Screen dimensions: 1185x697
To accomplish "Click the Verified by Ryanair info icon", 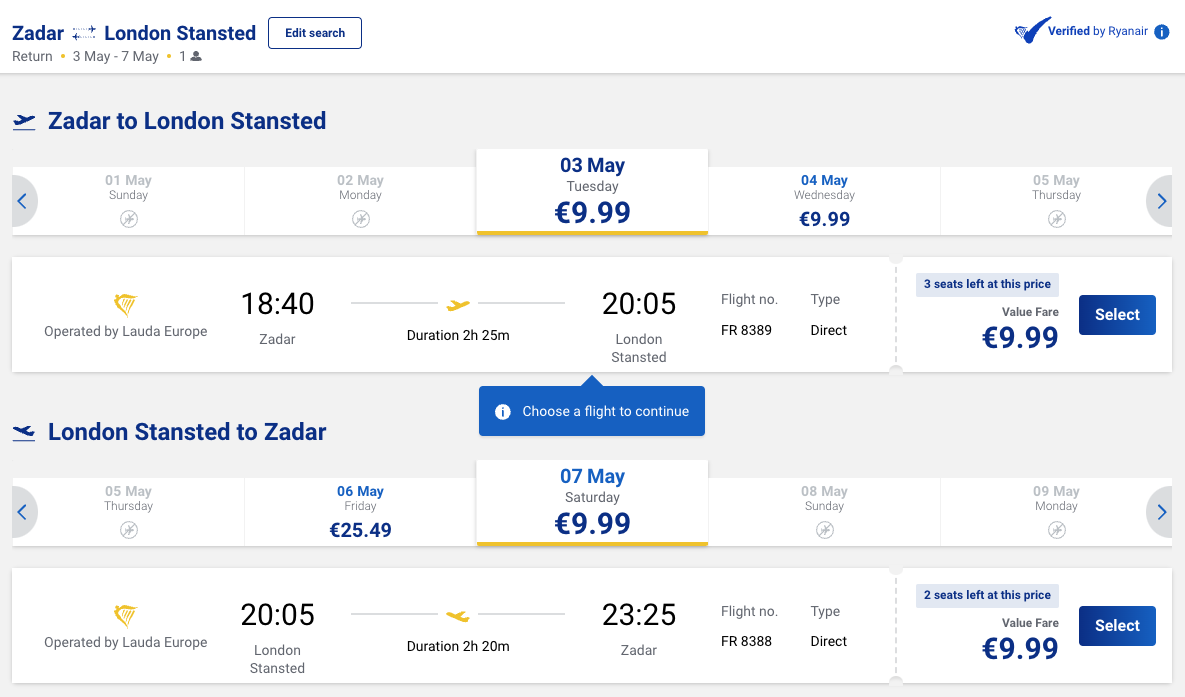I will click(1161, 32).
